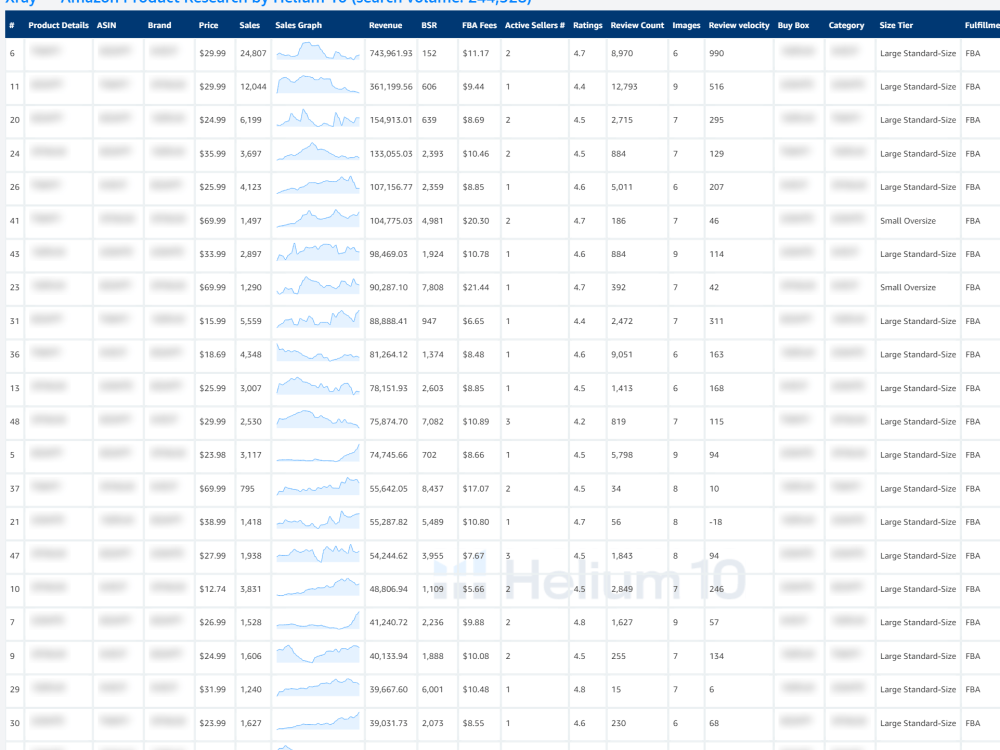Select review velocity value 311

(716, 321)
